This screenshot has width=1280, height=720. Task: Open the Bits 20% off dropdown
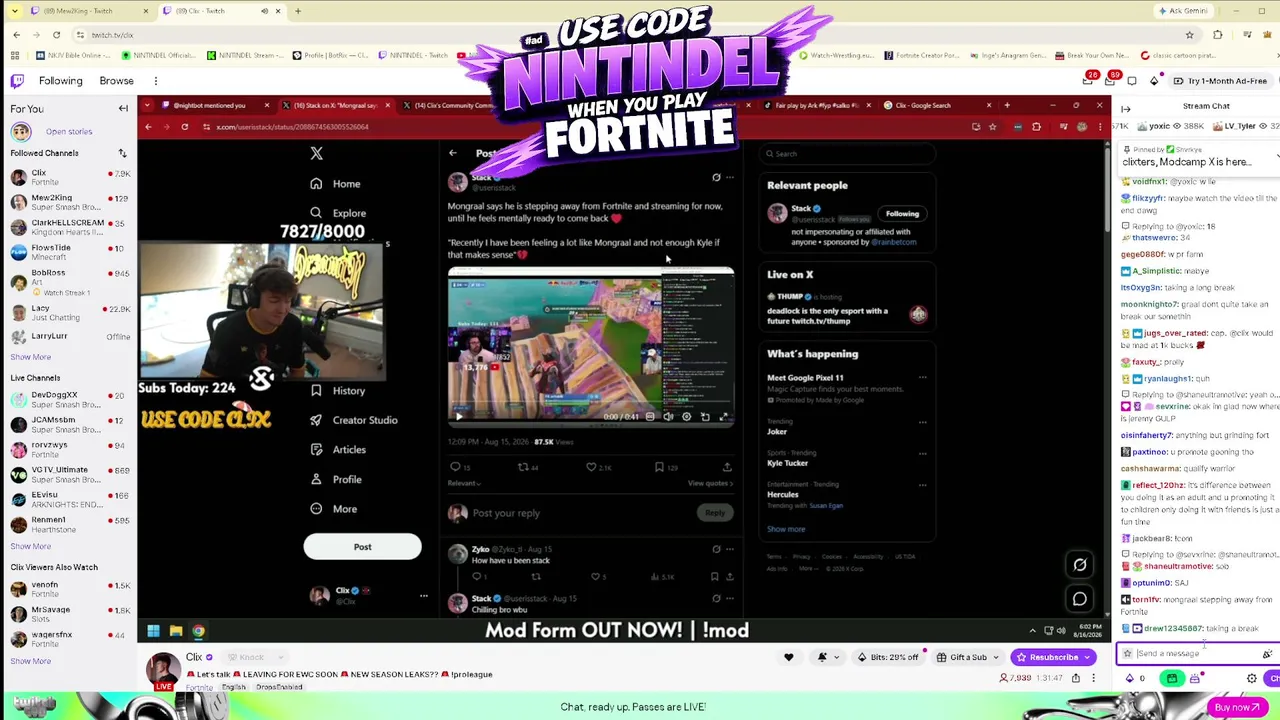coord(890,657)
